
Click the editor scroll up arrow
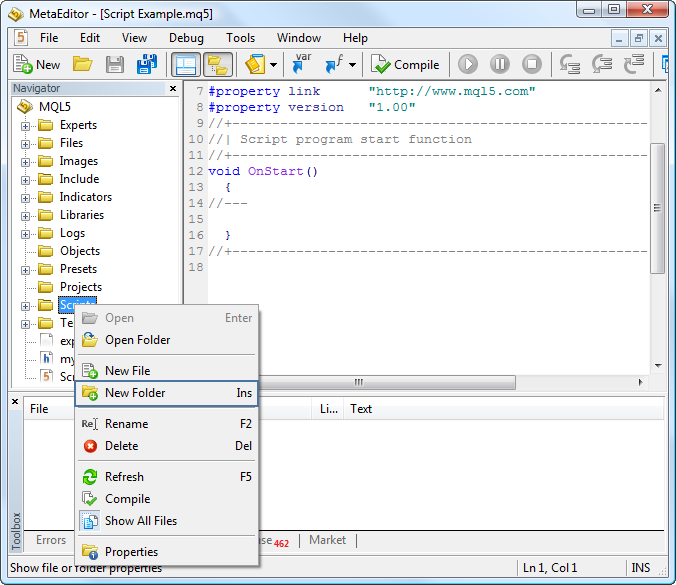click(x=658, y=90)
